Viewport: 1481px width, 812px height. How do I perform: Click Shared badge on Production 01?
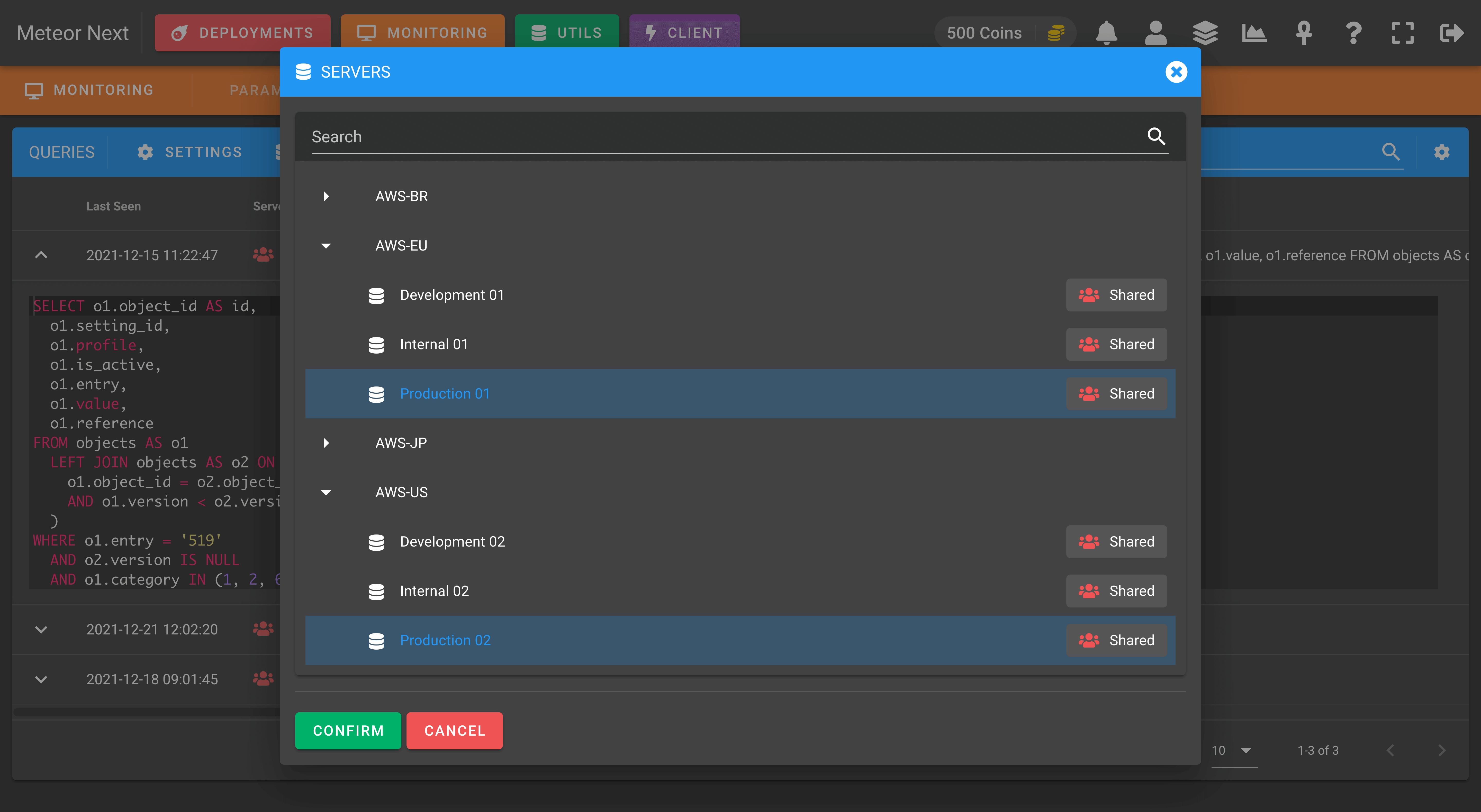1116,394
